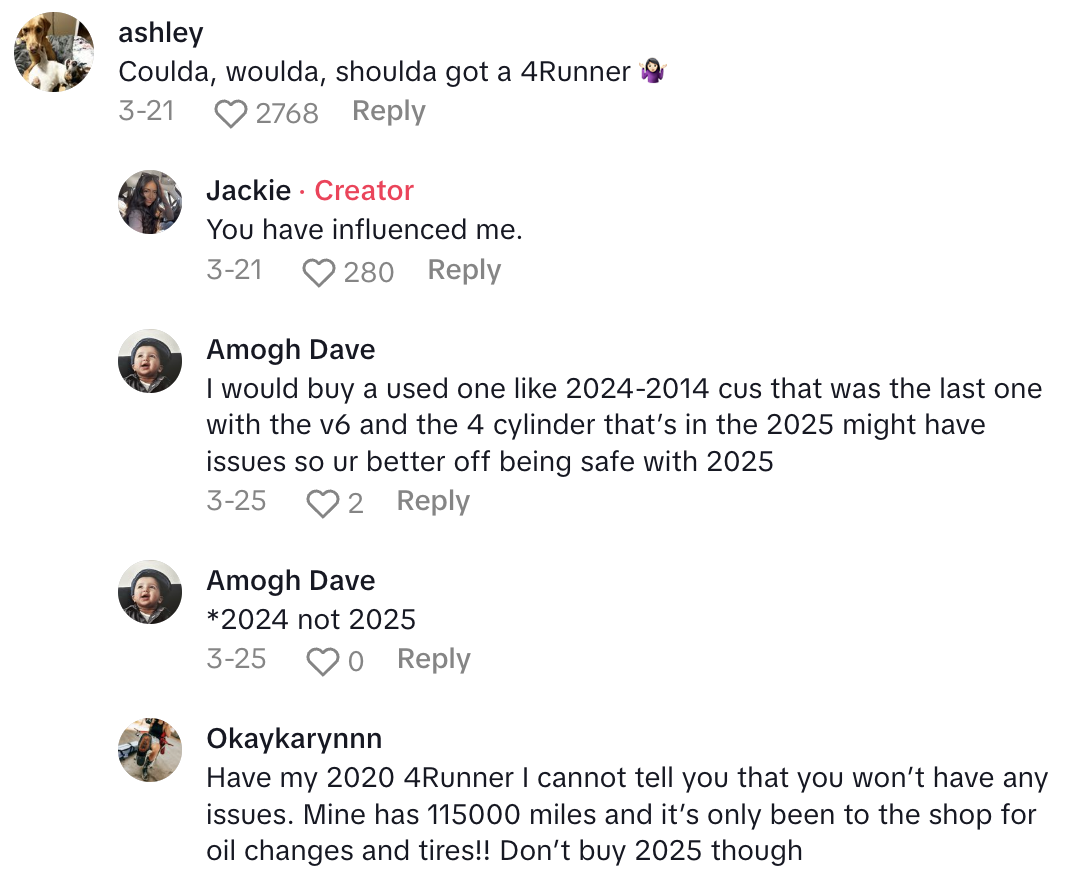Reply to Amogh Dave's v6 comment
The image size is (1076, 876).
433,501
